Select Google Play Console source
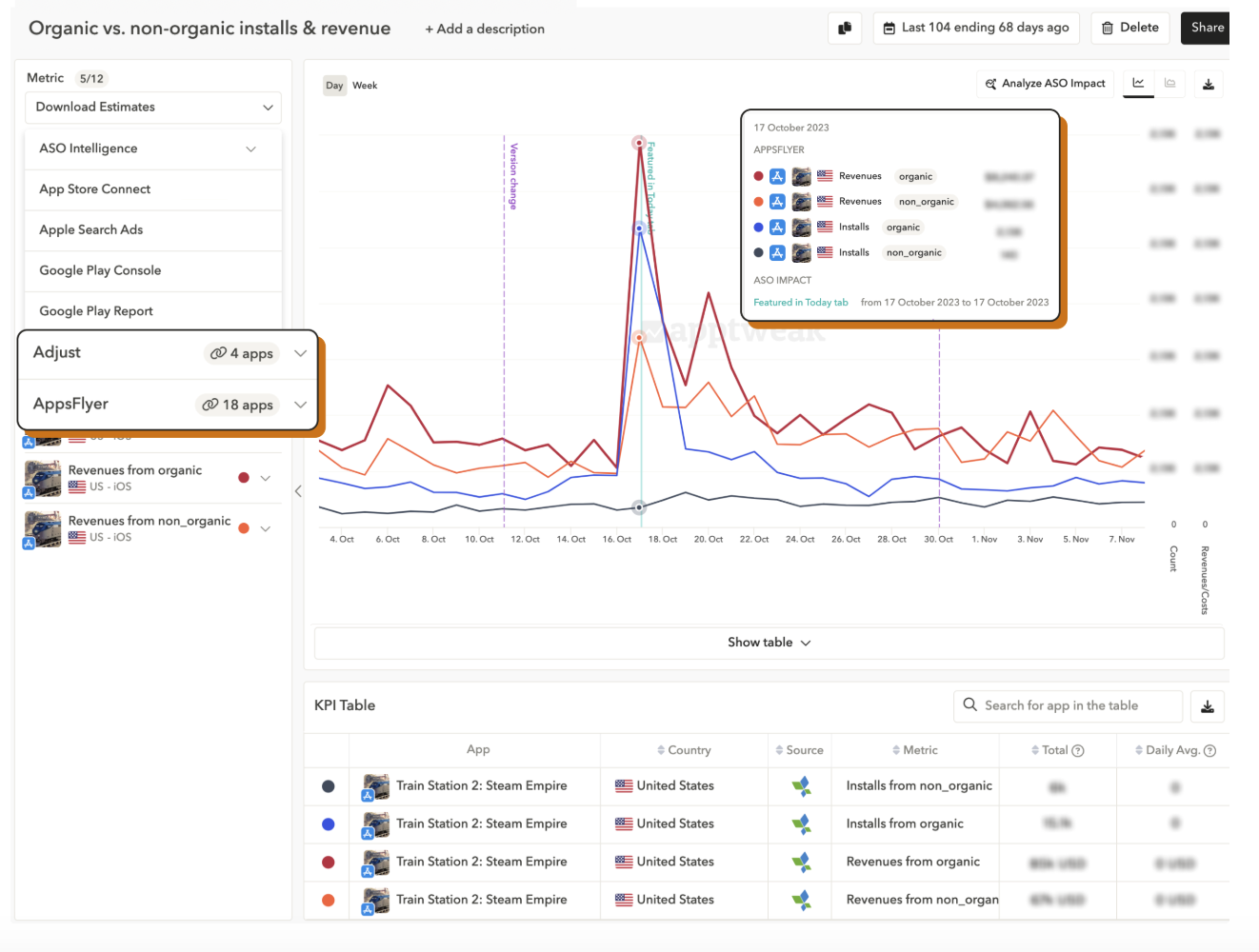This screenshot has height=952, width=1259. tap(153, 270)
